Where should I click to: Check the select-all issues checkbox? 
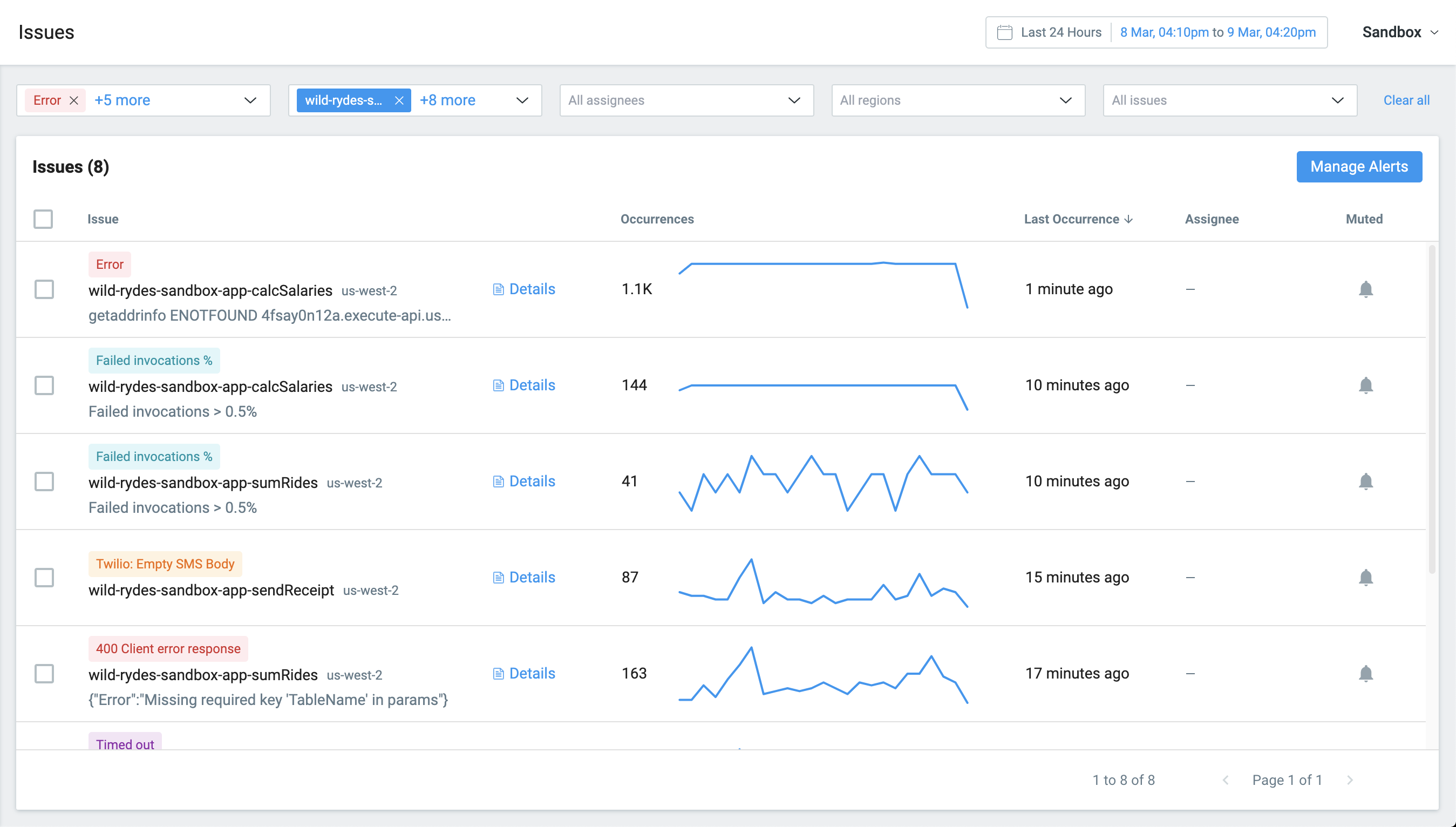43,219
